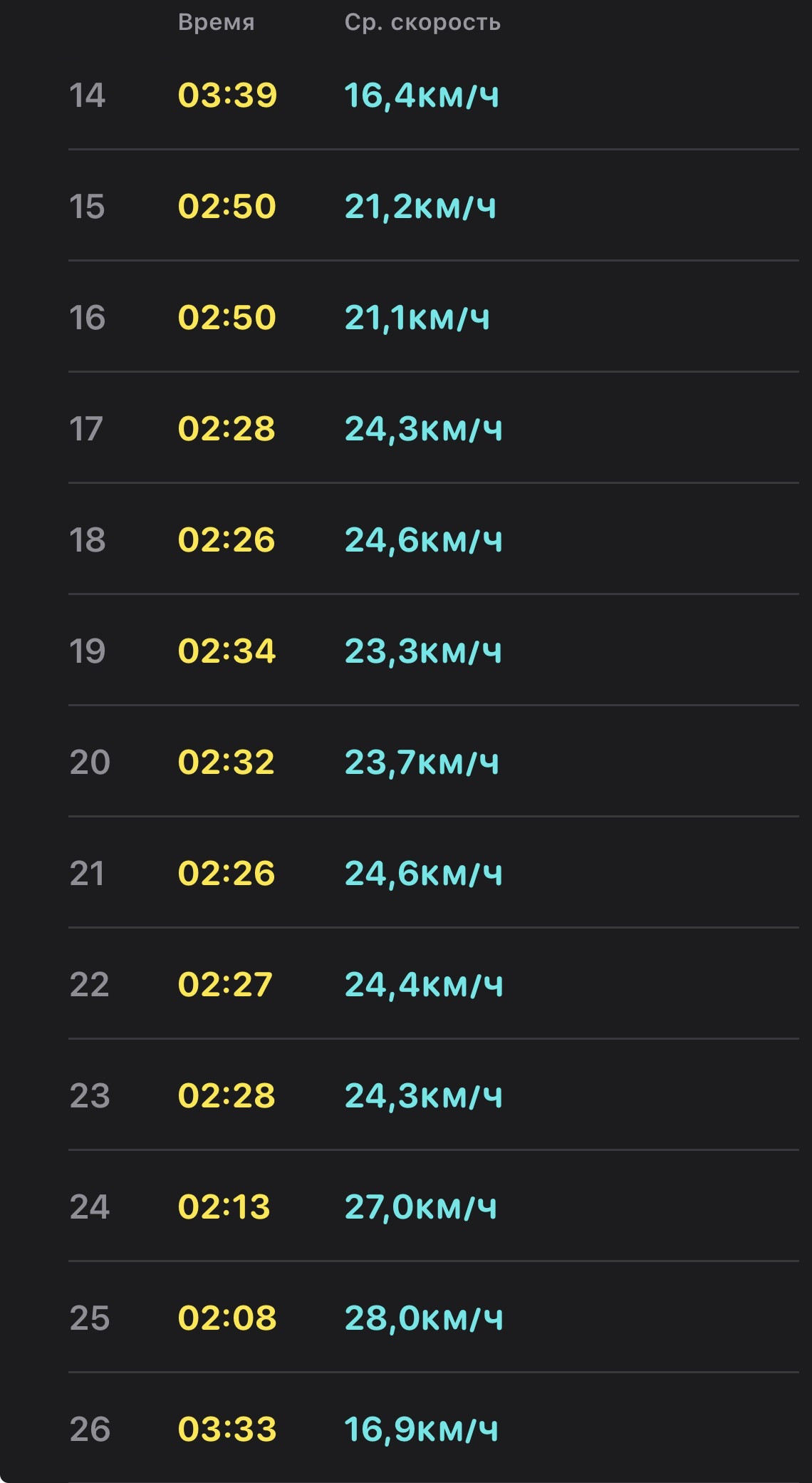Select the speed 24,6км/ч in split 18
812x1483 pixels.
[x=424, y=540]
